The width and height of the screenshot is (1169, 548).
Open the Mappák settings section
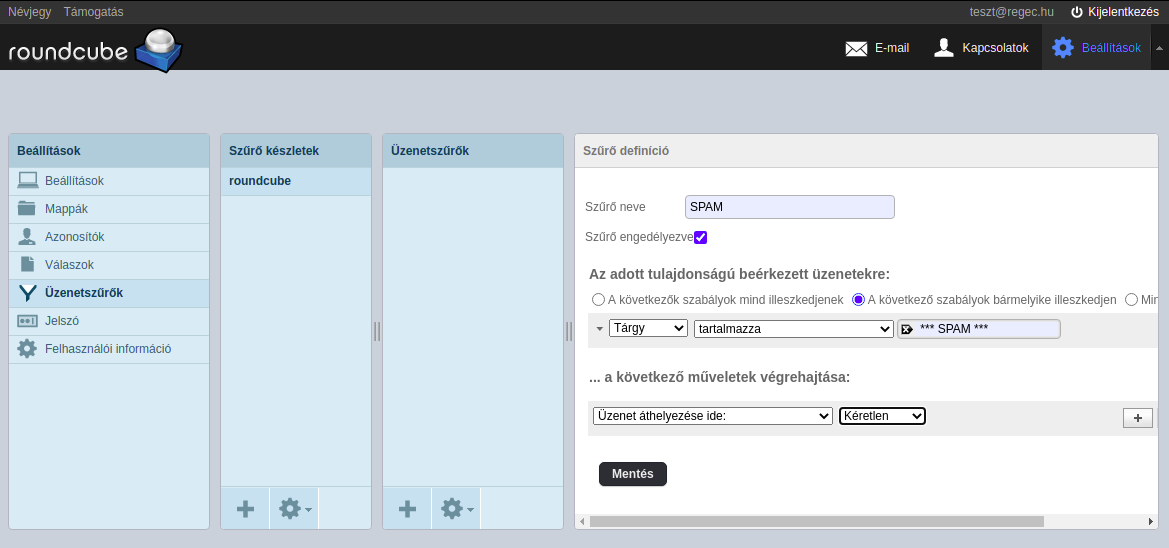66,209
